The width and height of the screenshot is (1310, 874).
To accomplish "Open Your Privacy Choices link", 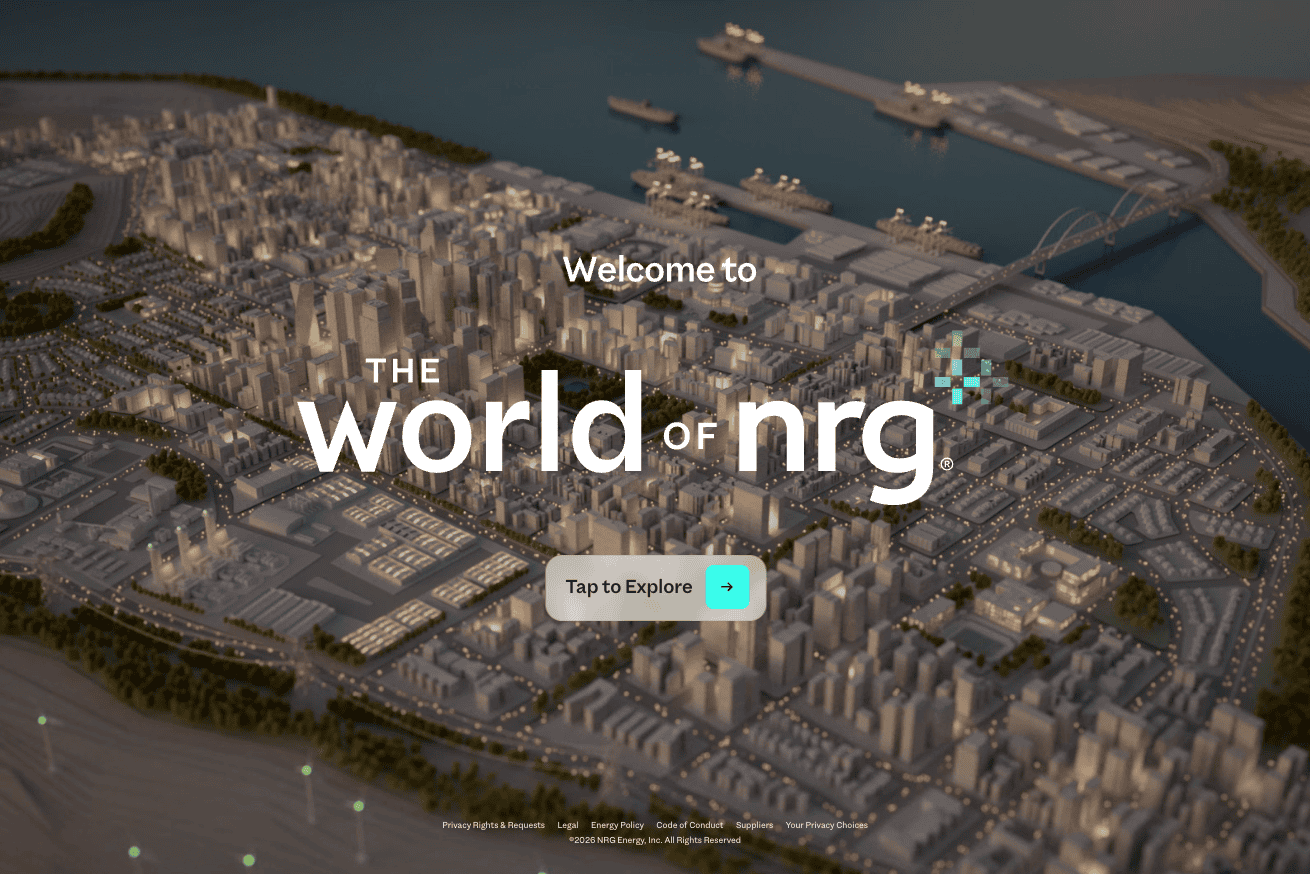I will (x=826, y=825).
